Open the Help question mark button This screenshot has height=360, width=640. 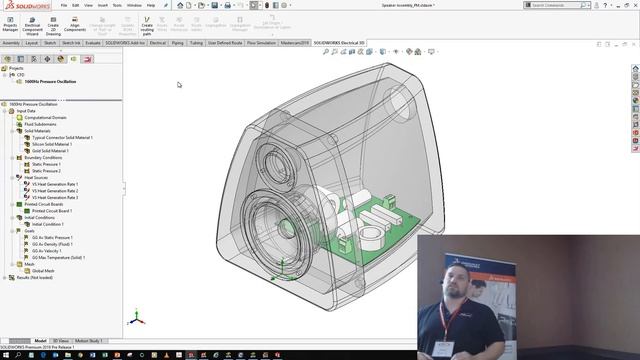point(605,5)
